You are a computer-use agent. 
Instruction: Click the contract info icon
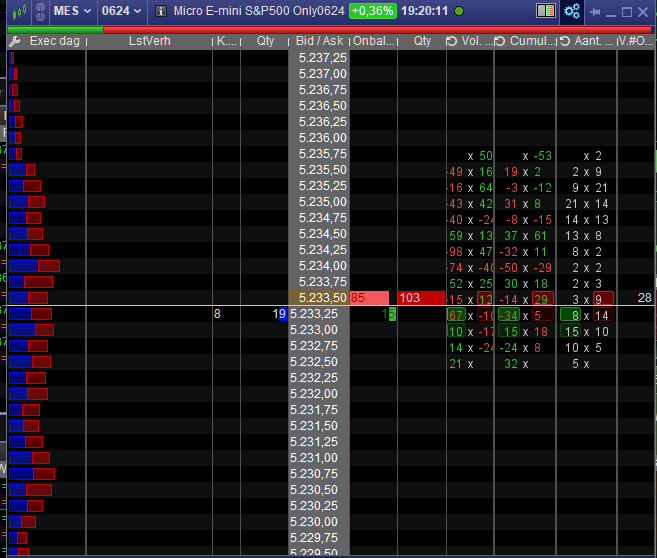161,11
